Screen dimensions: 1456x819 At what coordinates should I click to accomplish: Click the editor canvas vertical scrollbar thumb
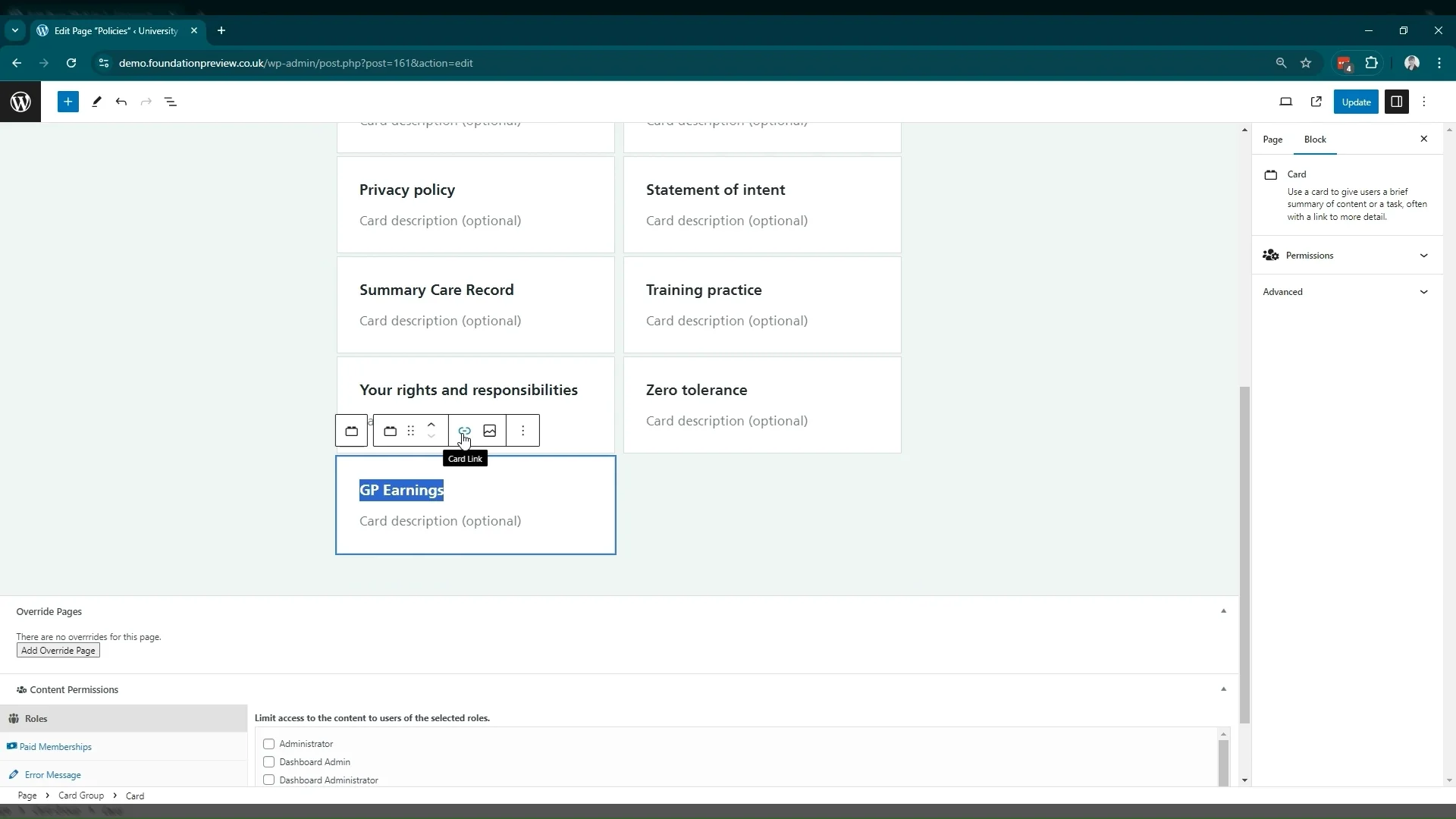[1244, 555]
